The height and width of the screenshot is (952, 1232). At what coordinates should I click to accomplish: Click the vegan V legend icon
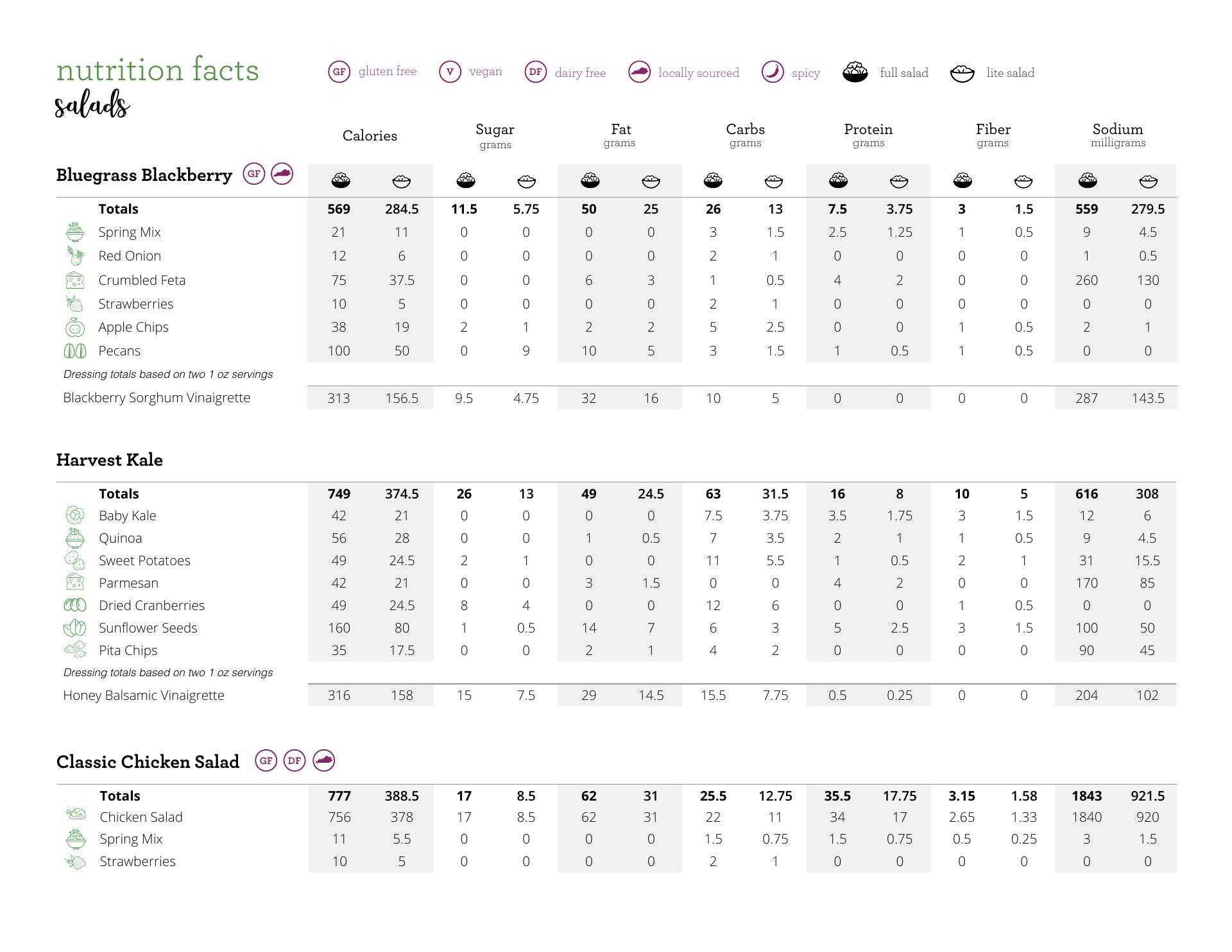click(x=450, y=71)
